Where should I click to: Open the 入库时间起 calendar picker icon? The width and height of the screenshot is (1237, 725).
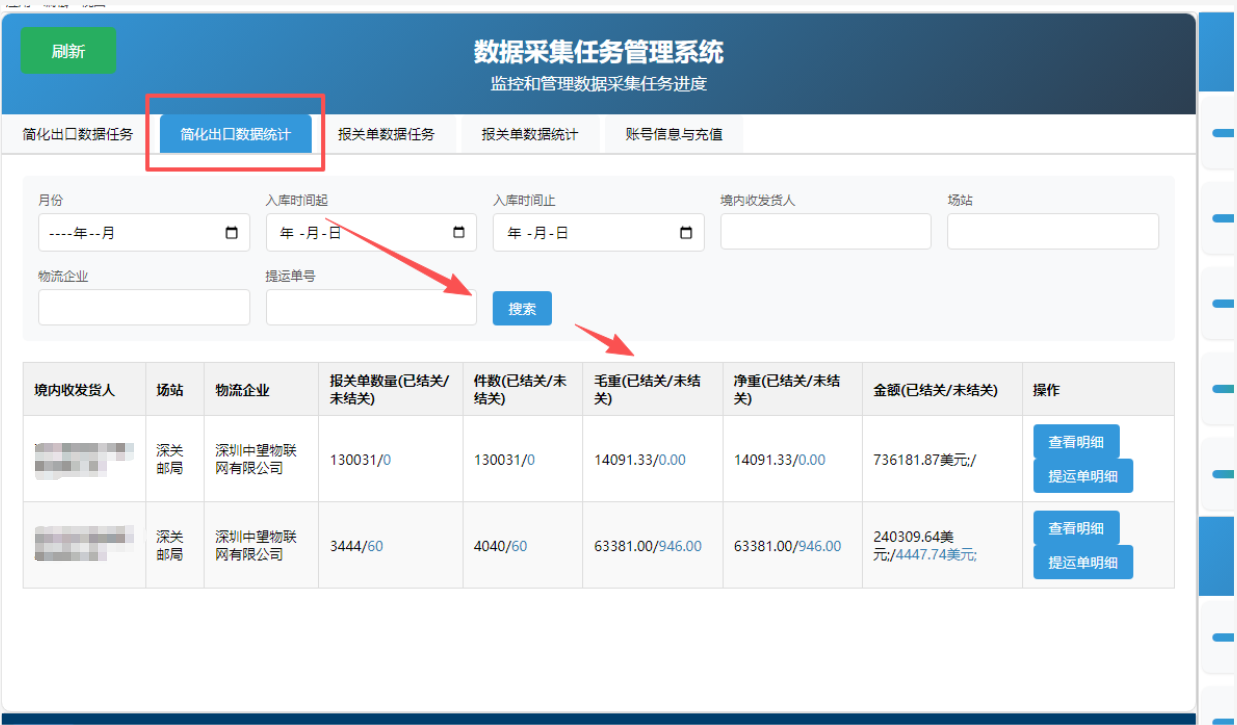459,233
